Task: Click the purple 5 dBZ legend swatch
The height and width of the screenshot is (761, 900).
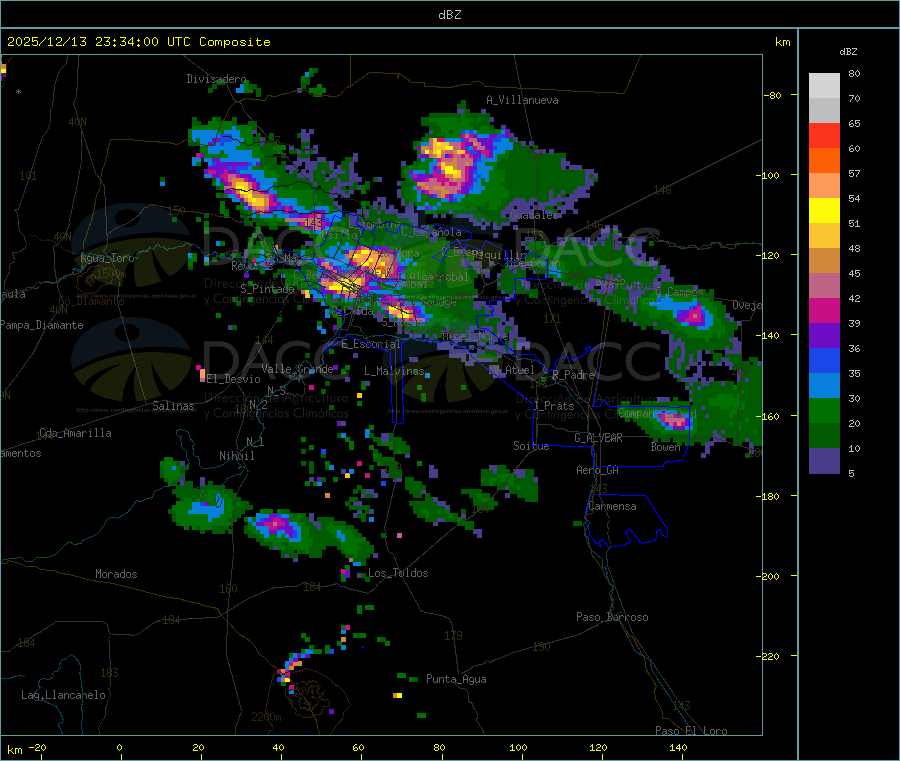Action: click(x=824, y=461)
